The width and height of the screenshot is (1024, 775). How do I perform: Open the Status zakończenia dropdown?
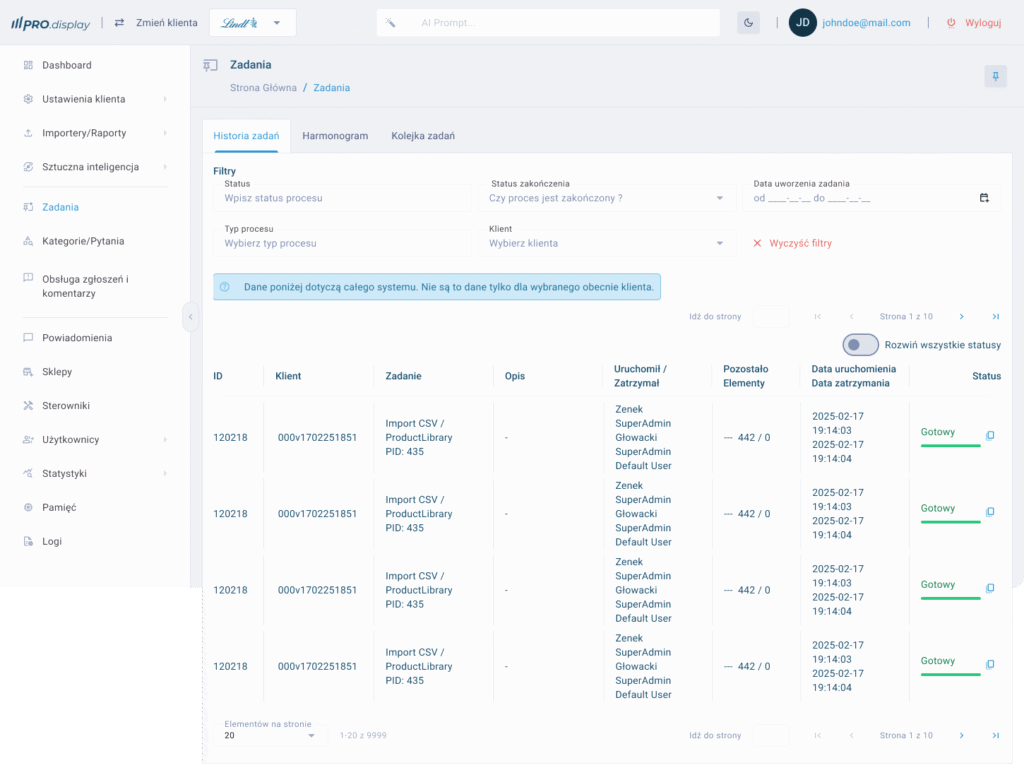tap(719, 198)
